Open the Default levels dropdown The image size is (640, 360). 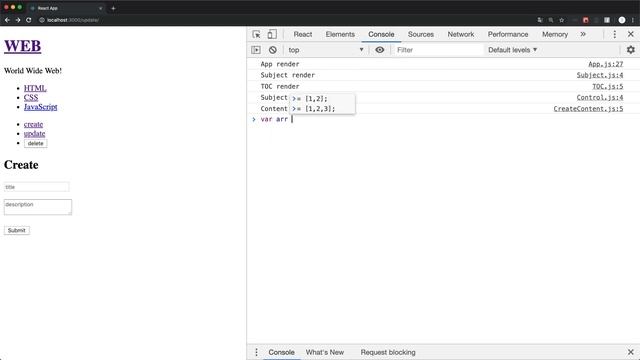click(513, 50)
